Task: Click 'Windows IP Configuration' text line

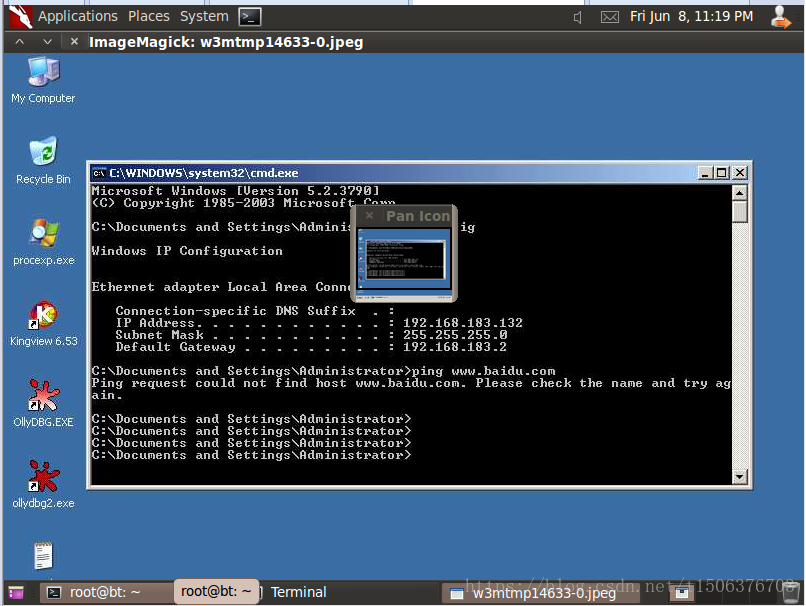Action: click(x=187, y=251)
